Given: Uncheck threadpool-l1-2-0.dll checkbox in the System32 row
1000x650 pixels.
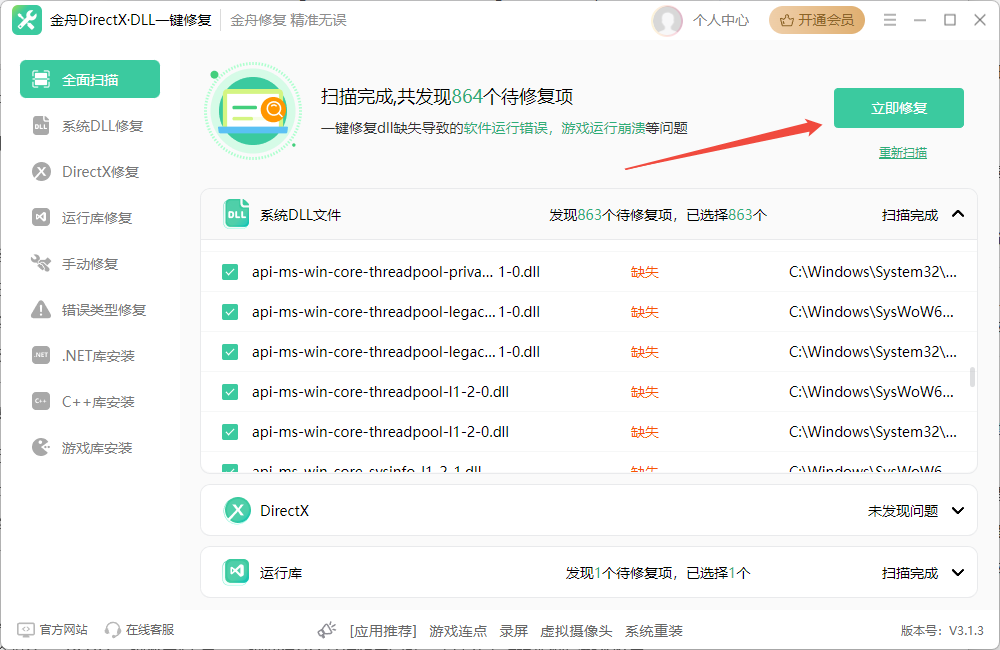Looking at the screenshot, I should [230, 432].
